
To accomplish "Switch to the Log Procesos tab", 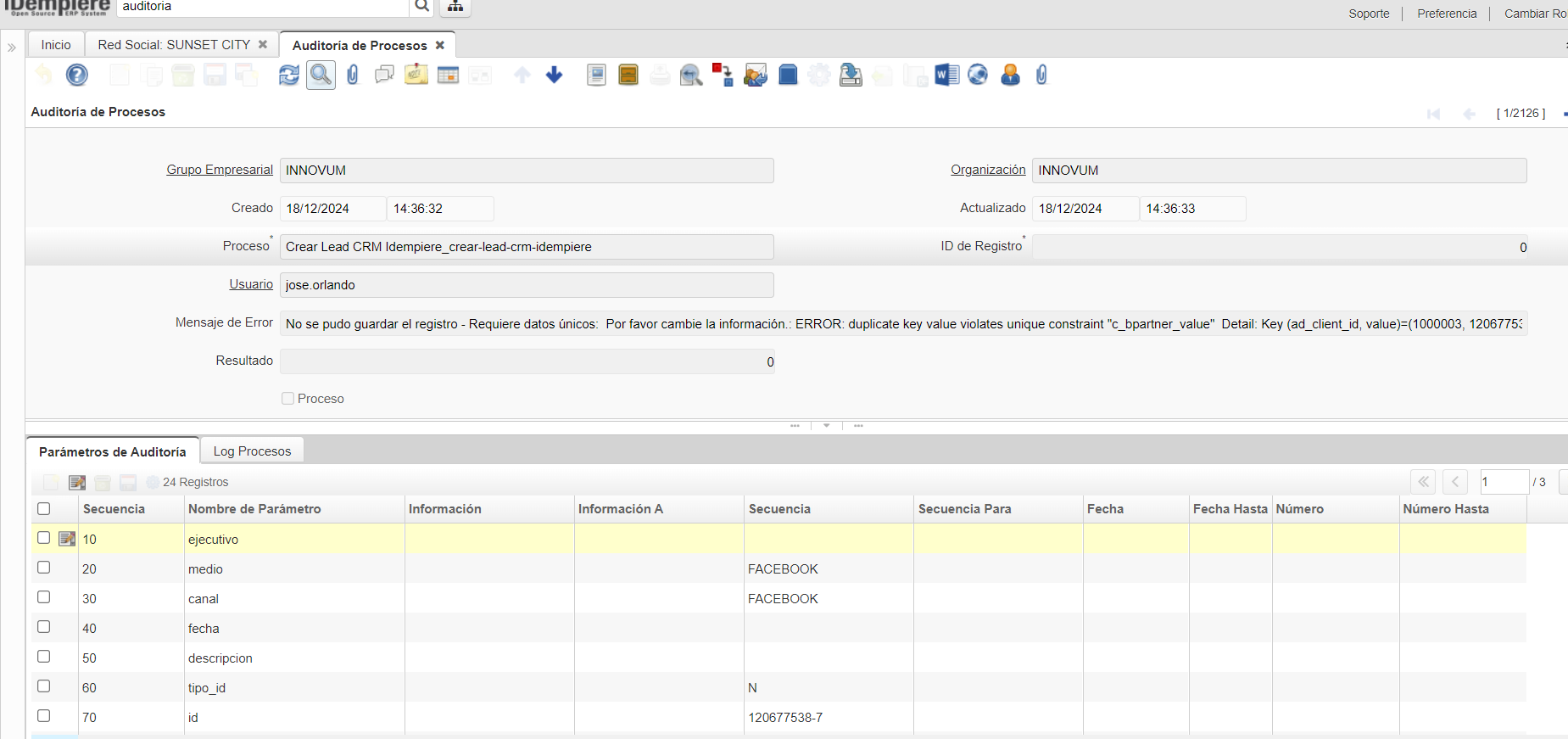I will pos(252,451).
